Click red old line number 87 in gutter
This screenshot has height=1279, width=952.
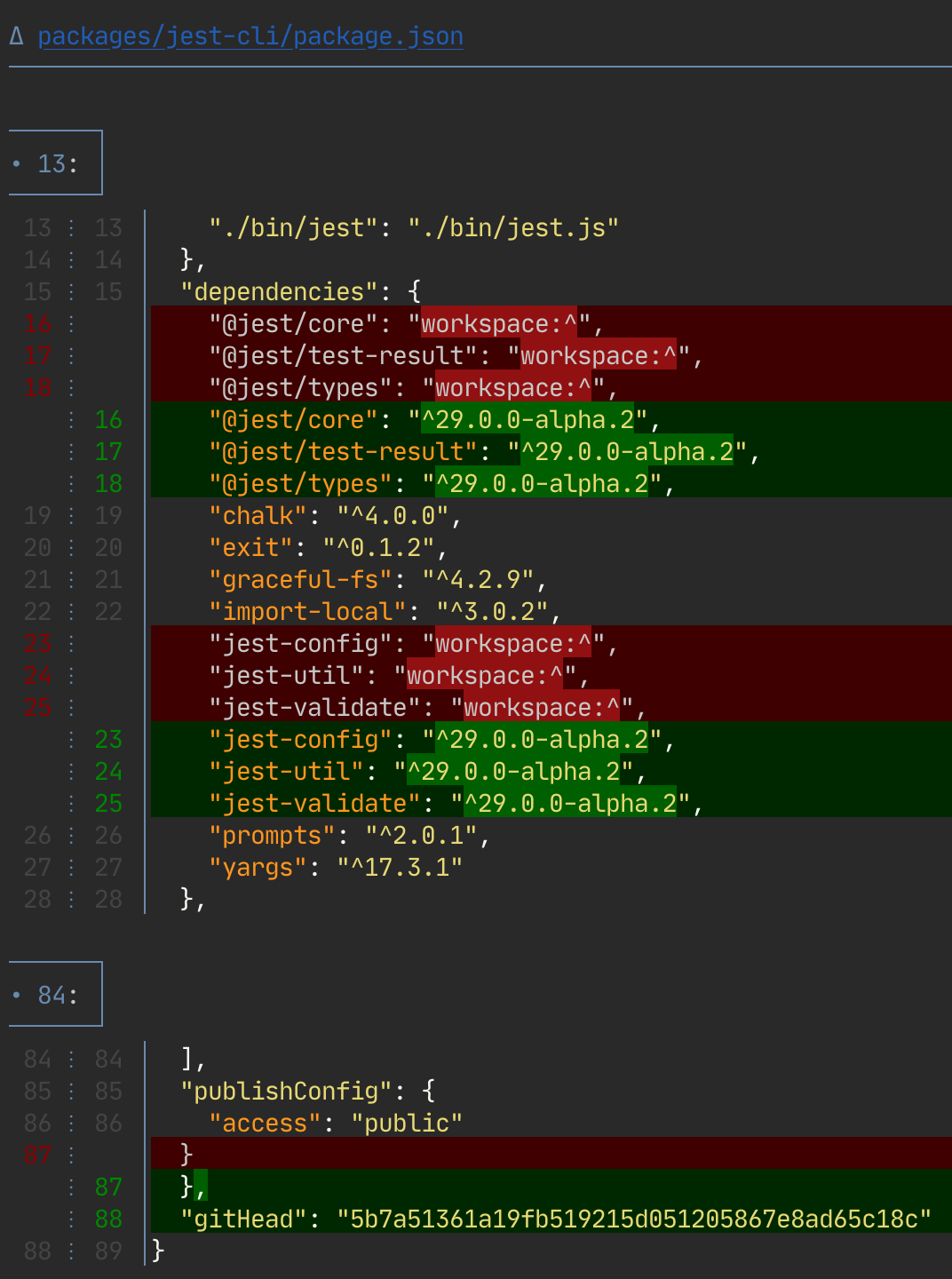click(37, 1155)
